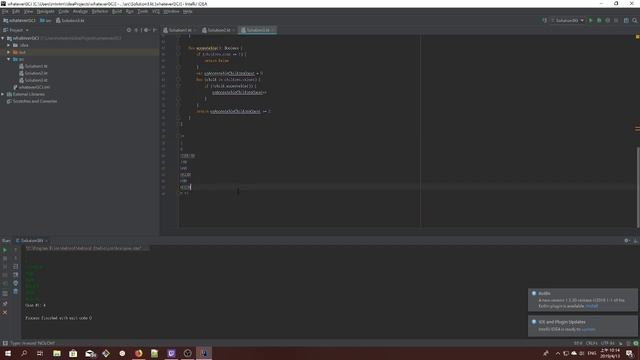Open the Refactor menu
The width and height of the screenshot is (640, 360).
pos(100,12)
